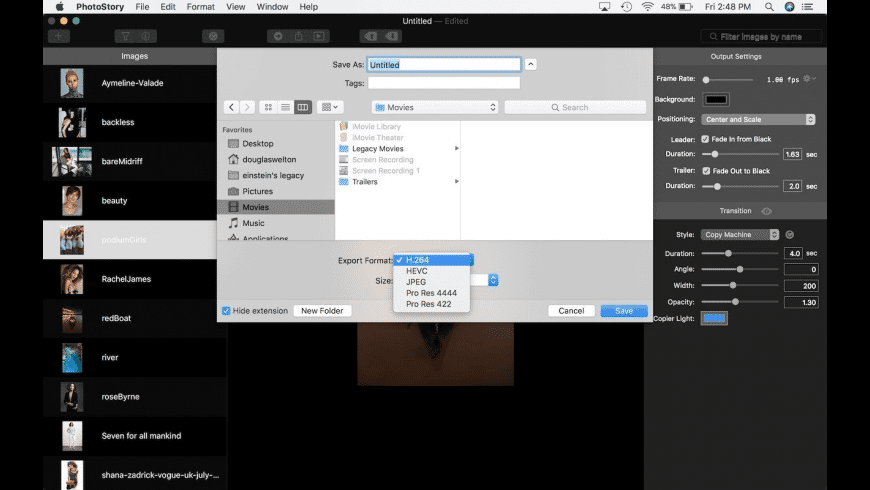870x490 pixels.
Task: Open the Movies location popup
Action: pyautogui.click(x=435, y=107)
